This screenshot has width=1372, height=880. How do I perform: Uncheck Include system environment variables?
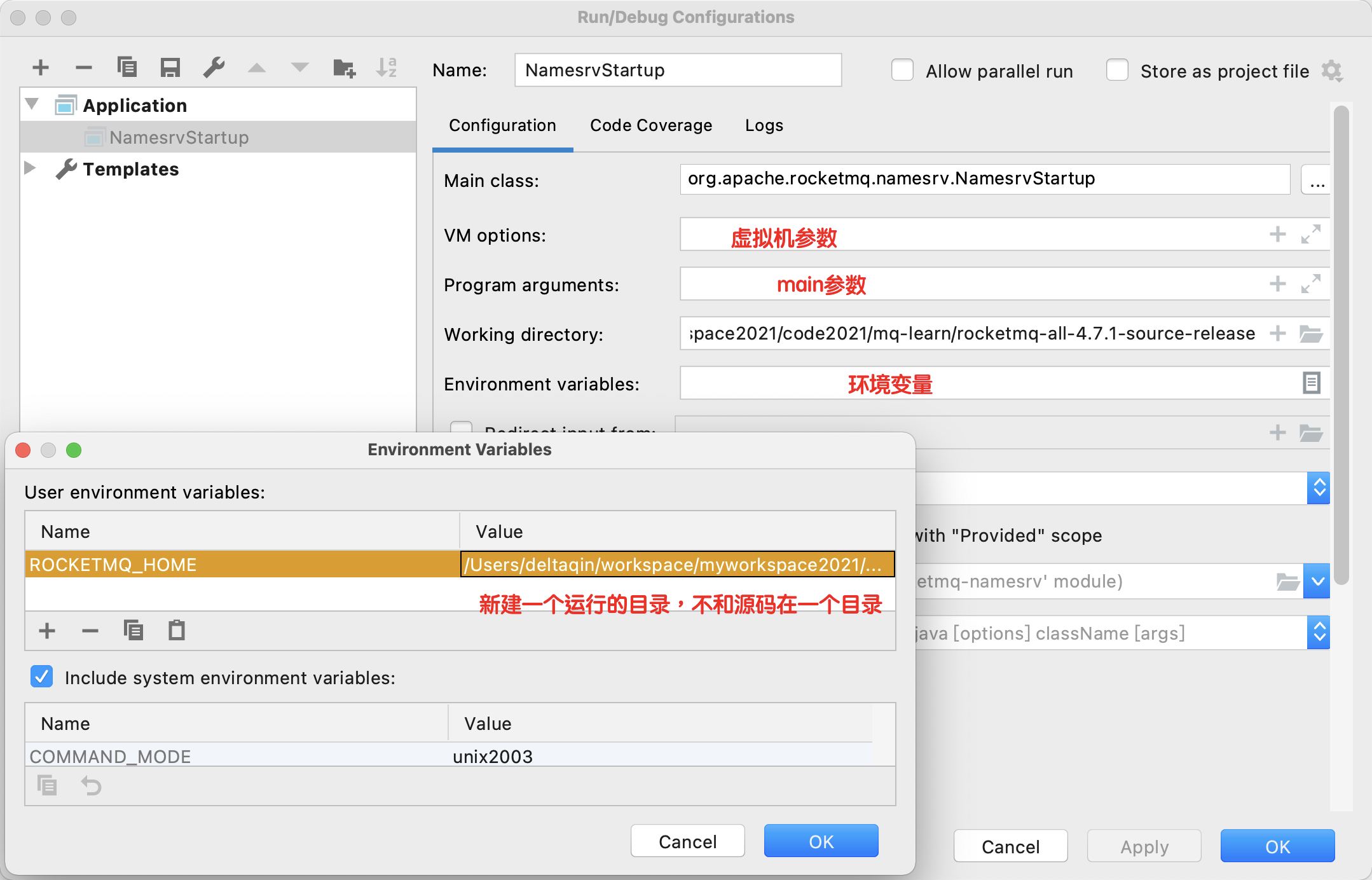tap(42, 677)
